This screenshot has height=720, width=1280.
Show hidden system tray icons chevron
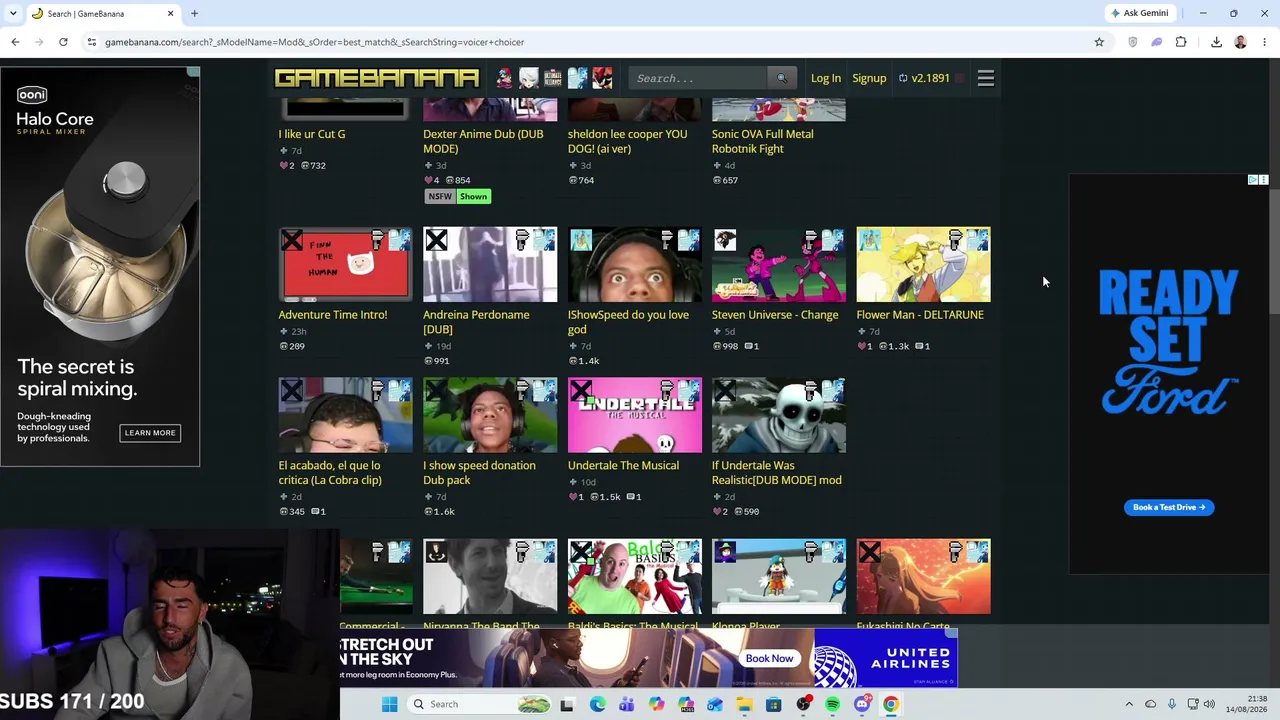coord(1129,704)
